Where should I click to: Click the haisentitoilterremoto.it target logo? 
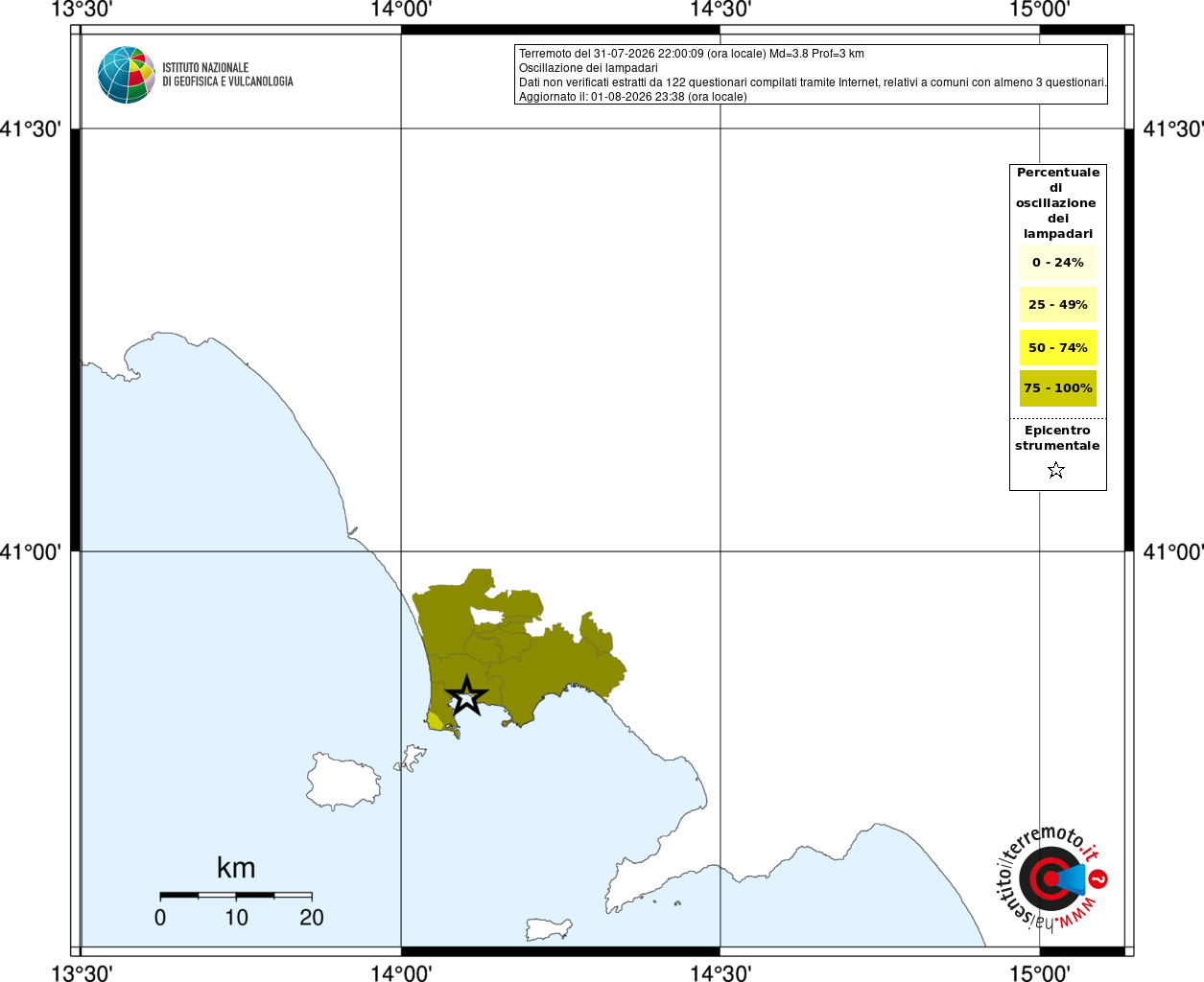(1052, 878)
